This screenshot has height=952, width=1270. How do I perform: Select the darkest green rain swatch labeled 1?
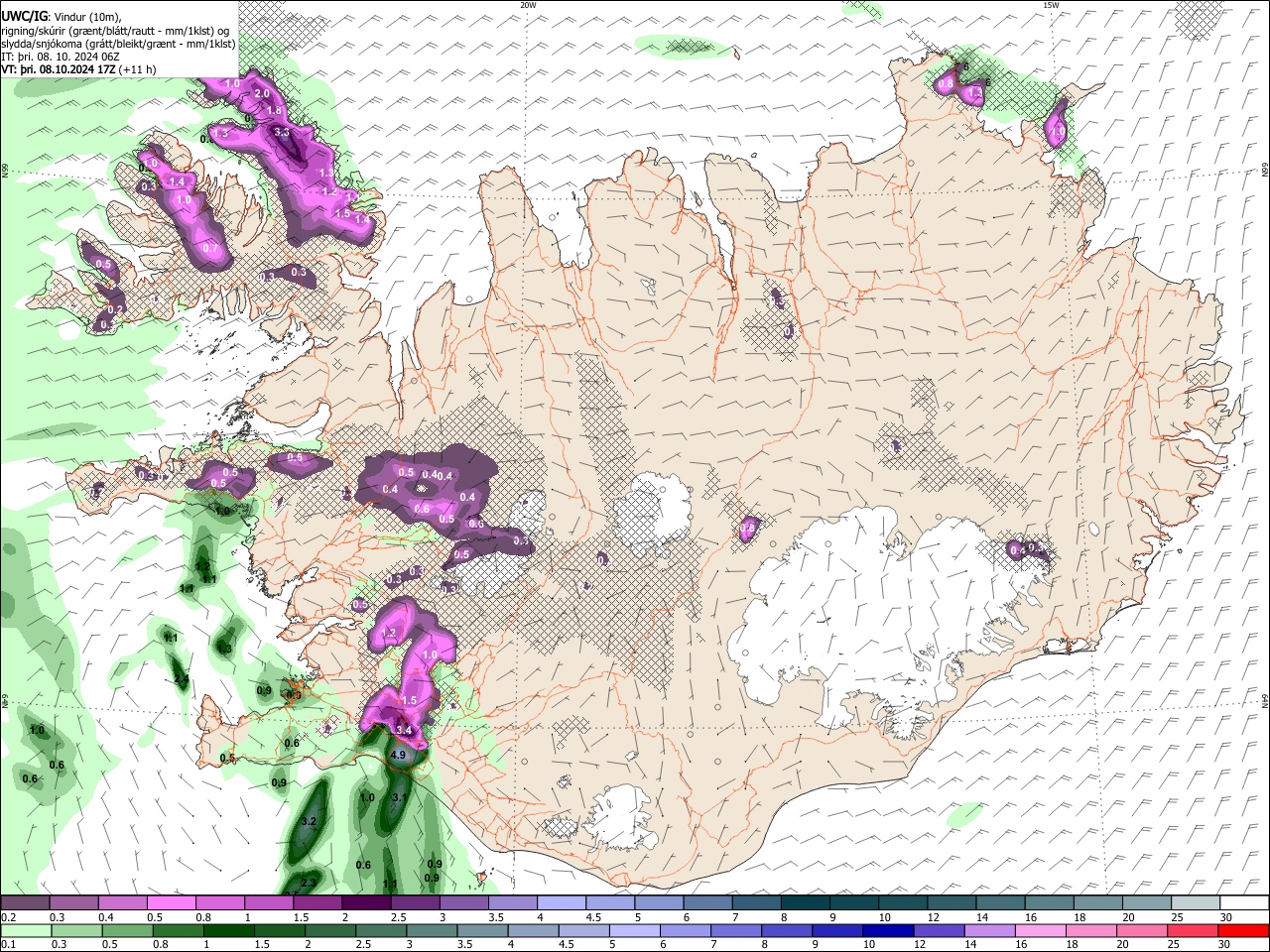(229, 930)
